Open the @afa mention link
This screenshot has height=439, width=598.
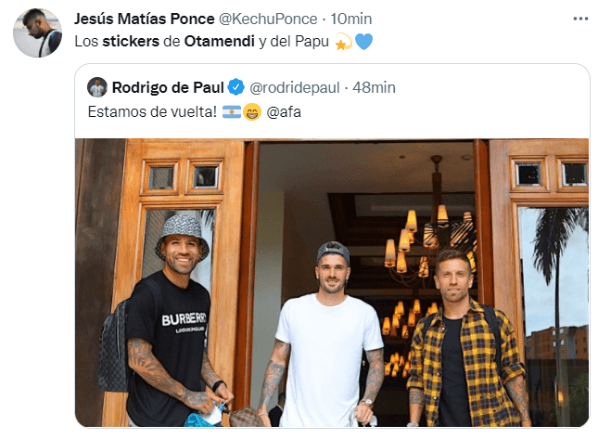tap(284, 112)
